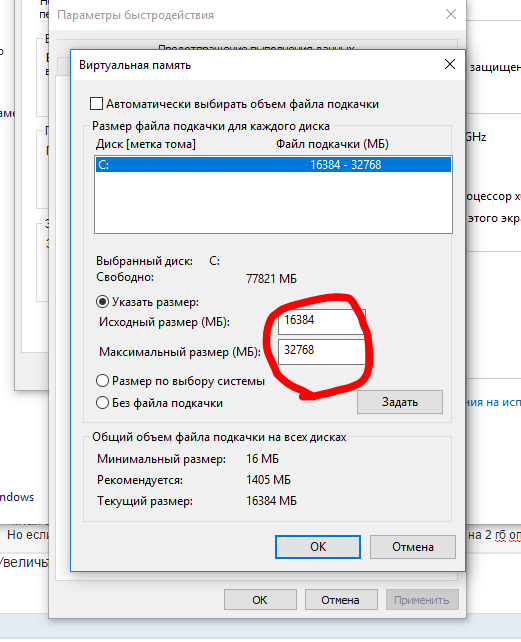Image resolution: width=521 pixels, height=642 pixels.
Task: Check automatic paging file size checkbox
Action: [96, 104]
